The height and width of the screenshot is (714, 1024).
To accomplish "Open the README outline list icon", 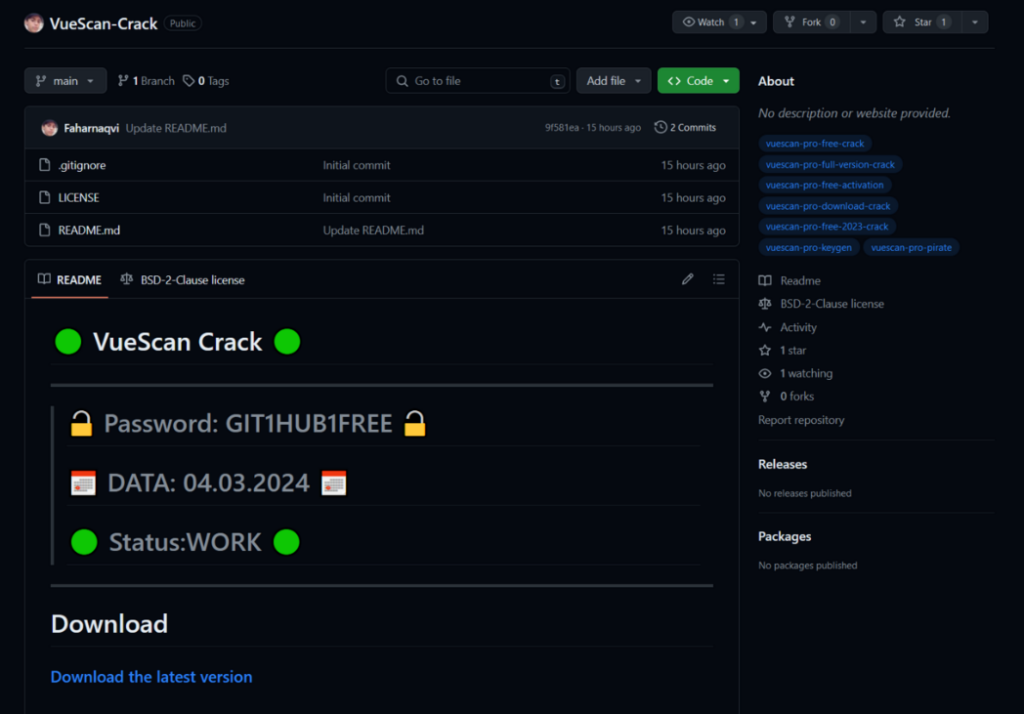I will pyautogui.click(x=718, y=280).
